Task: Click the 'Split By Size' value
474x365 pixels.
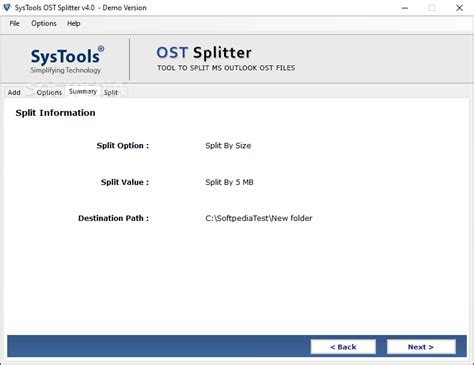Action: click(x=228, y=146)
